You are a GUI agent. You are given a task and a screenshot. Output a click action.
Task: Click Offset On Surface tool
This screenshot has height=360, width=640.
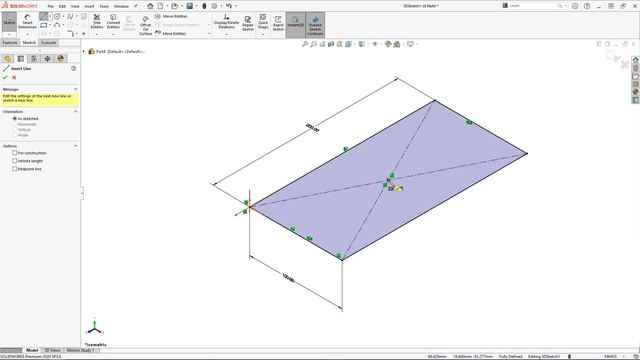(x=145, y=25)
